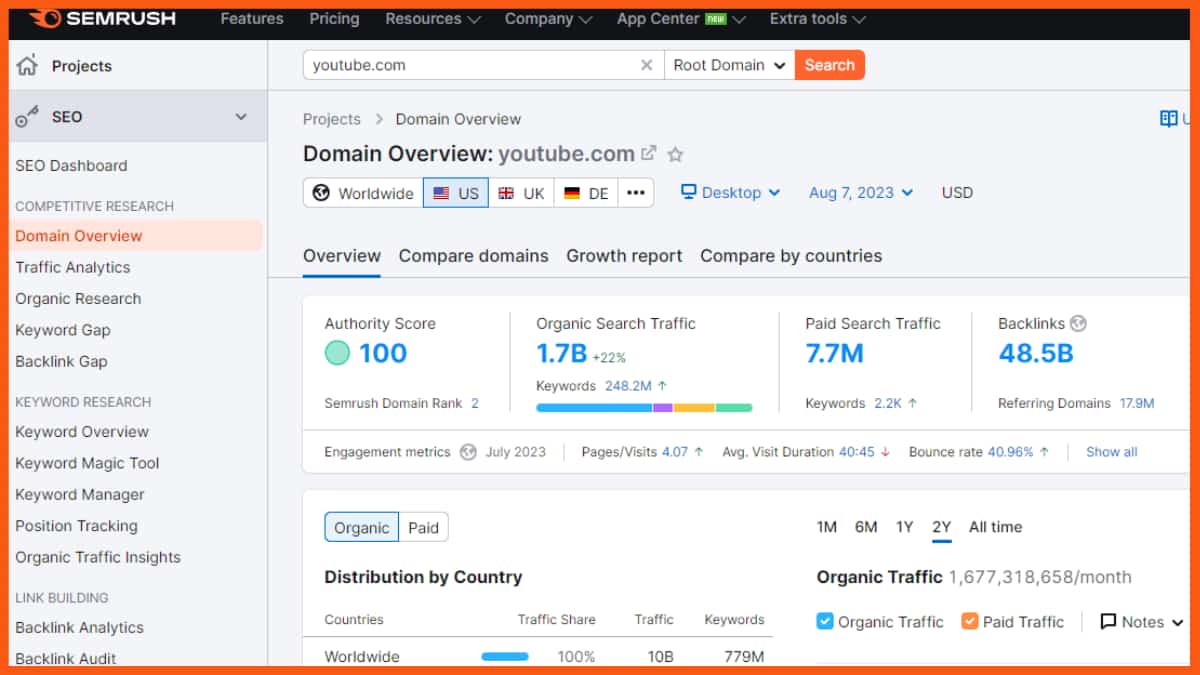1200x675 pixels.
Task: Switch chart to Paid traffic view
Action: 423,527
